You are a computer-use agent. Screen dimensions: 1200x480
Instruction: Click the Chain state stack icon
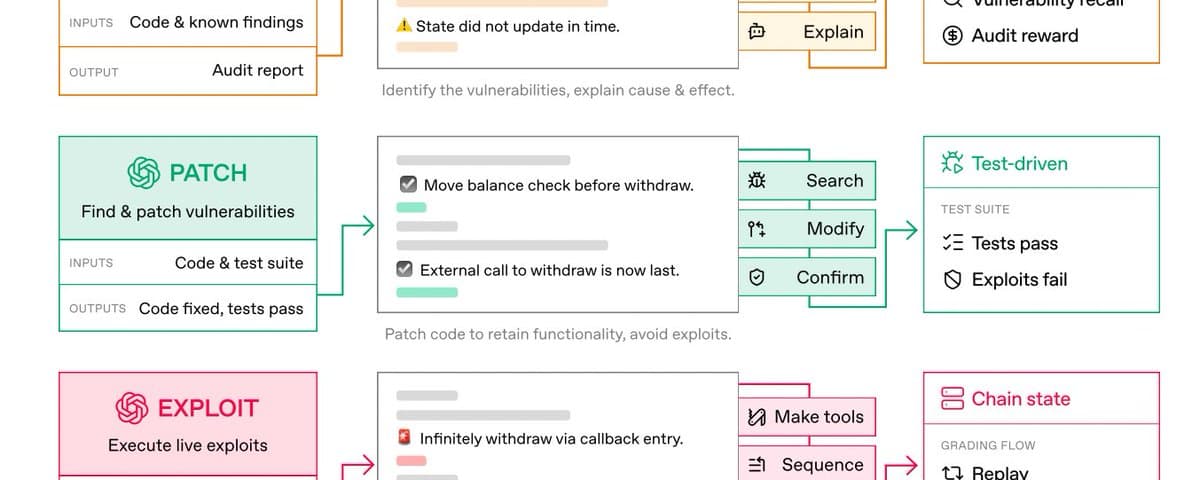click(x=952, y=399)
